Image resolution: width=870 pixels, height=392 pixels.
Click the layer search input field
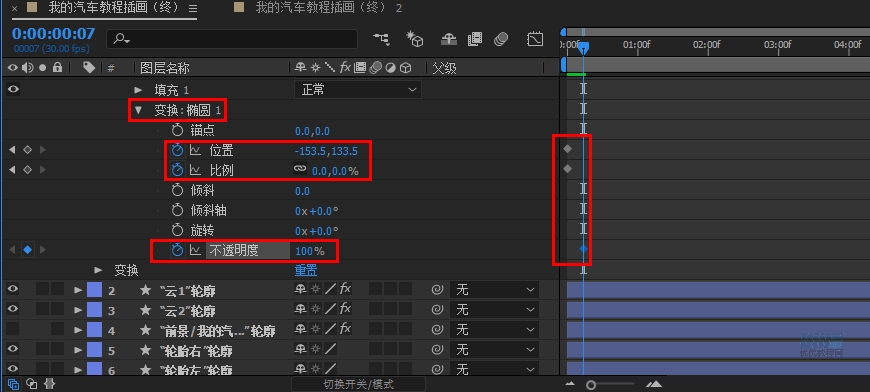click(232, 39)
